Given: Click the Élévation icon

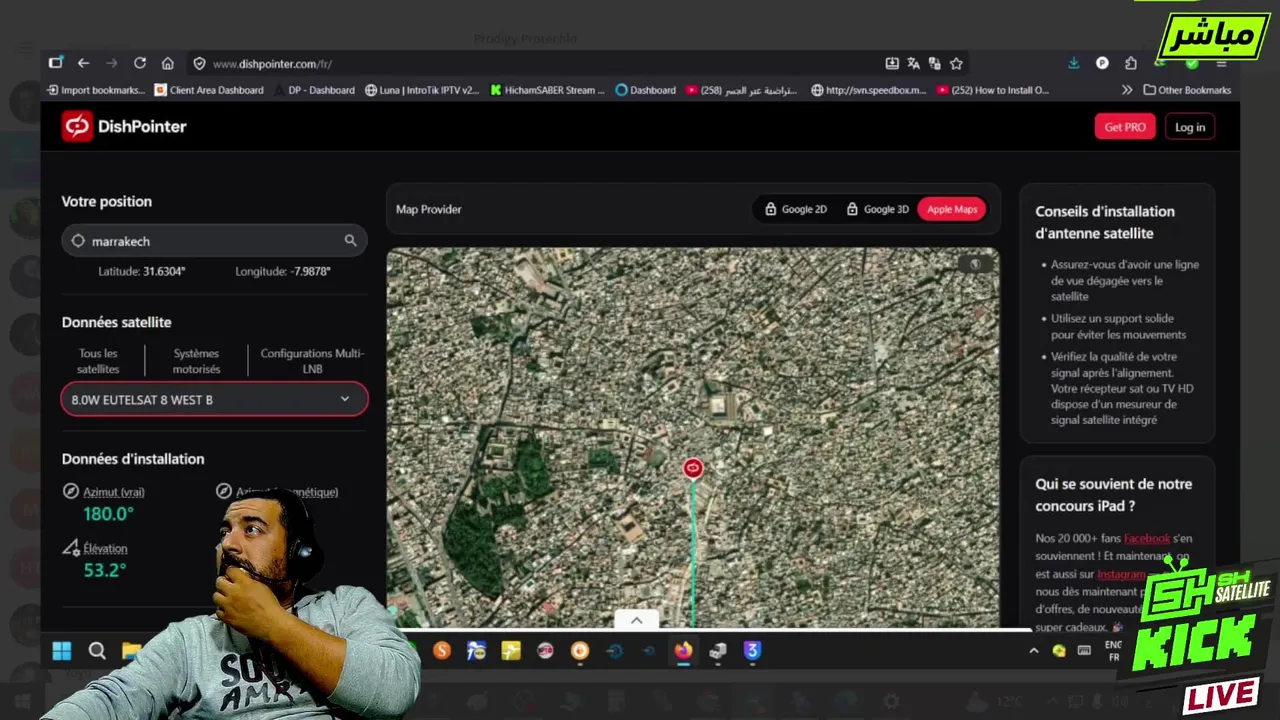Looking at the screenshot, I should pos(70,548).
